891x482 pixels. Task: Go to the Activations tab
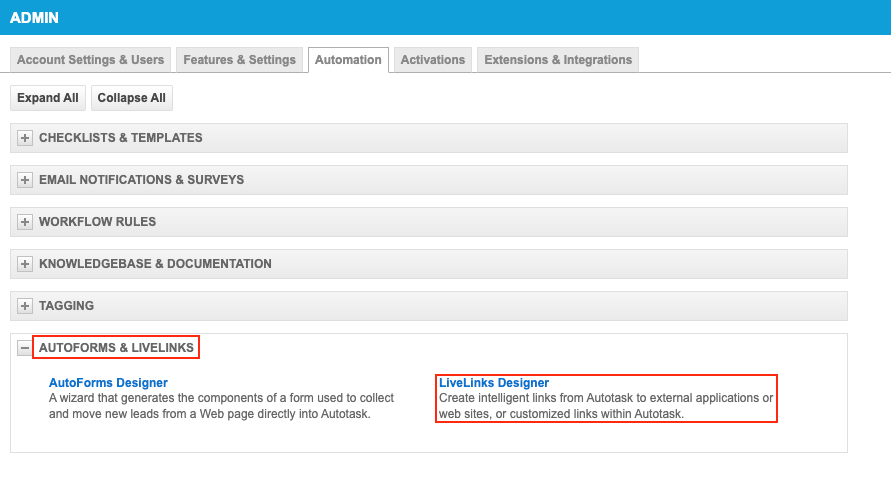click(432, 60)
